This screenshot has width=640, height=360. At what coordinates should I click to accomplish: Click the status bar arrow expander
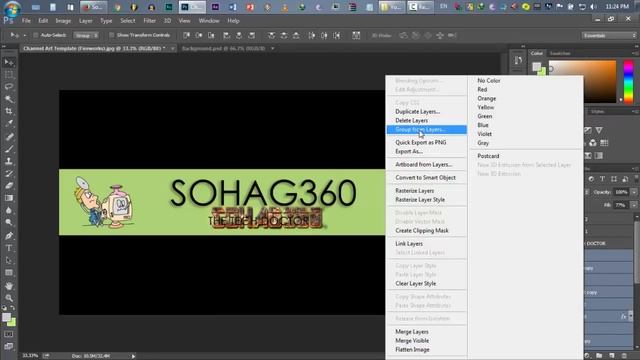coord(133,356)
